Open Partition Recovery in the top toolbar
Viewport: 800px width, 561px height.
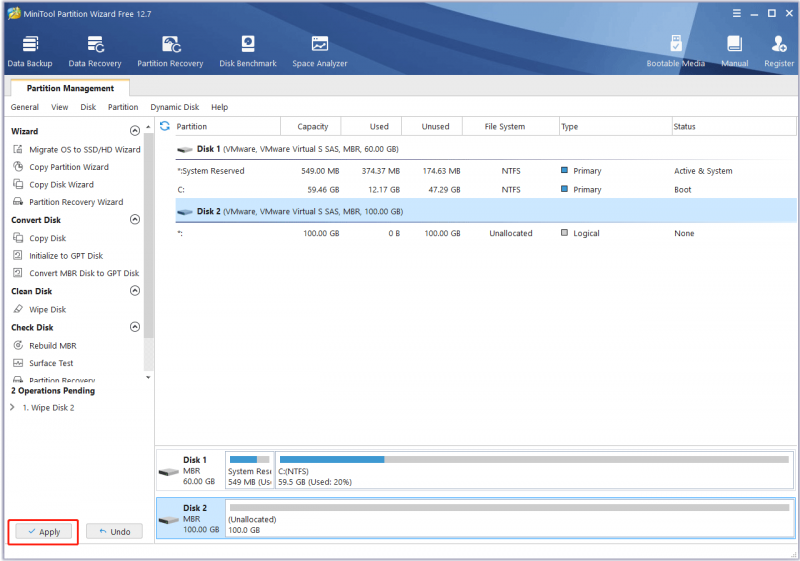click(170, 51)
